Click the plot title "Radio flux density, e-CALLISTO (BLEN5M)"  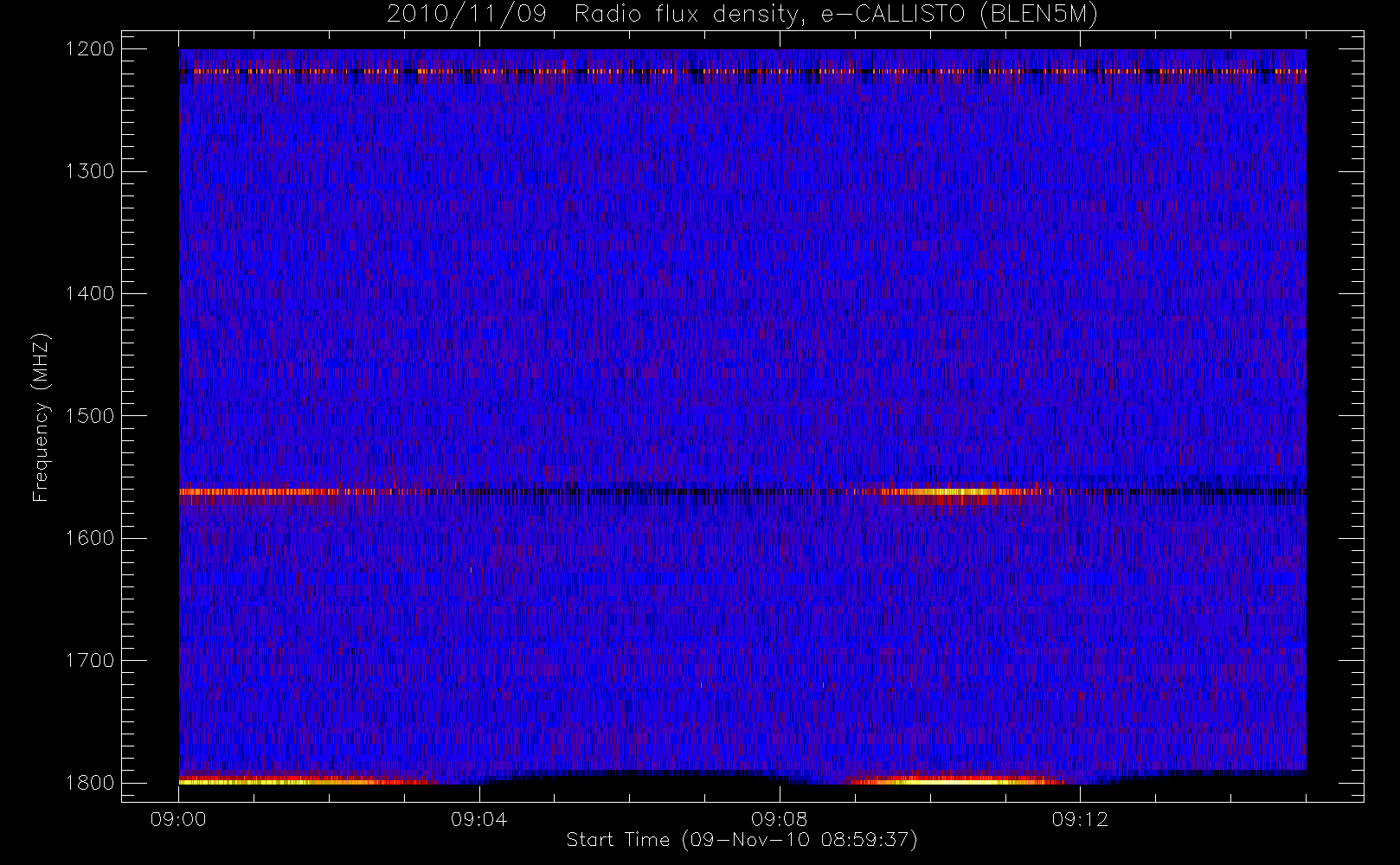point(836,15)
